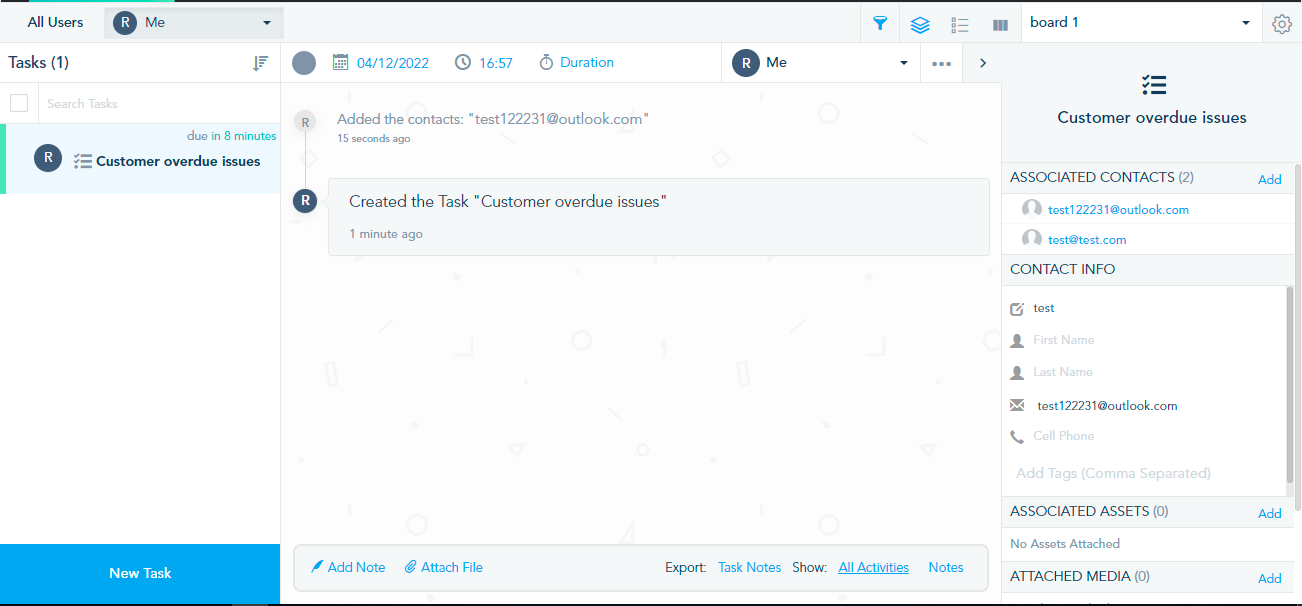Viewport: 1302px width, 606px height.
Task: Show only Notes
Action: (x=946, y=567)
